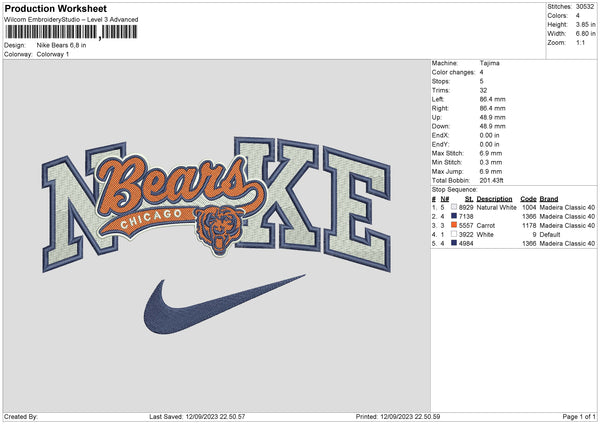The height and width of the screenshot is (424, 600).
Task: Click thread code "1178"
Action: coord(529,225)
